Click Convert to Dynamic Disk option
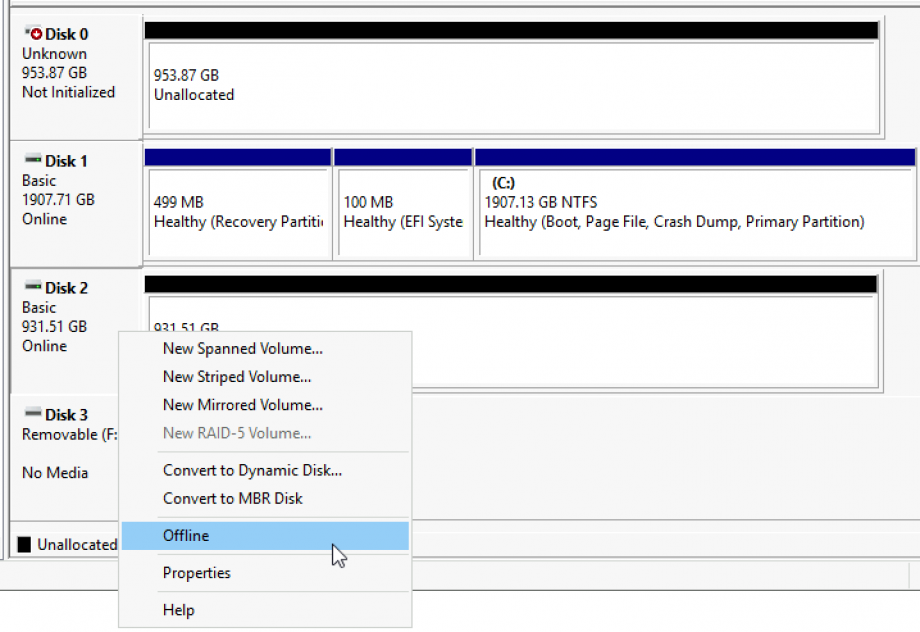This screenshot has height=632, width=920. click(252, 470)
